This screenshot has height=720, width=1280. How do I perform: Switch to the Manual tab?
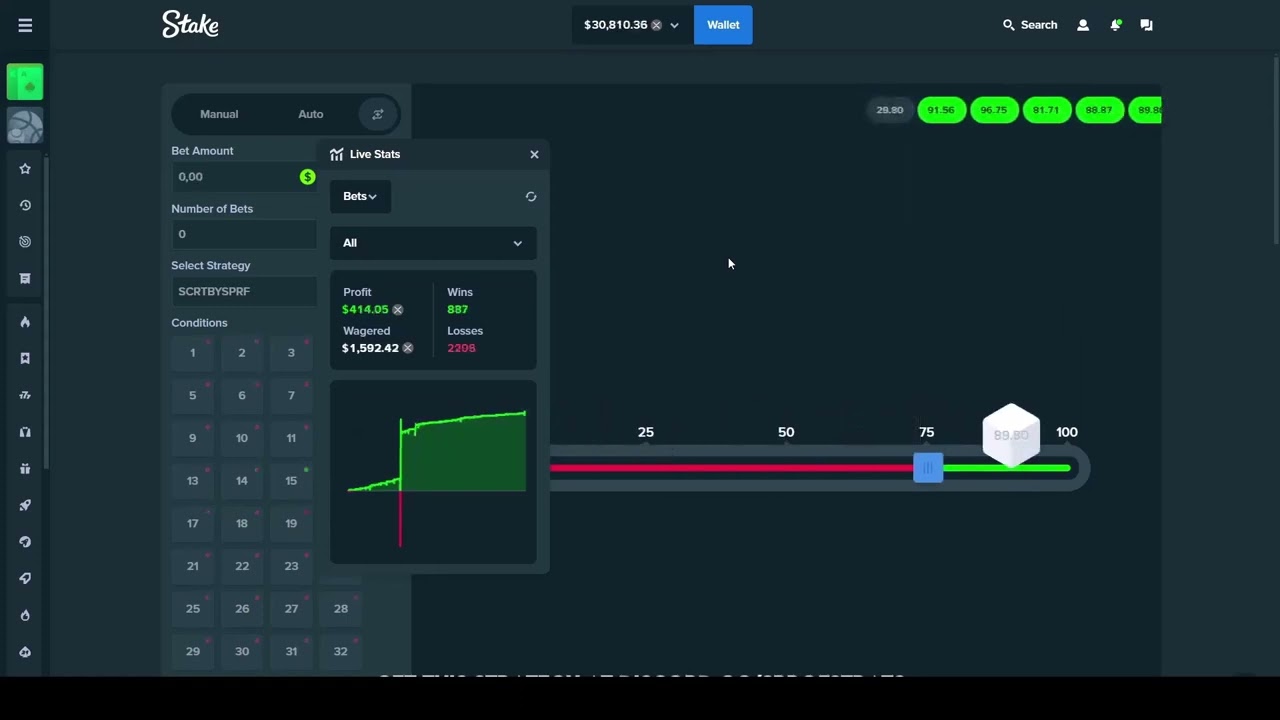click(x=219, y=114)
